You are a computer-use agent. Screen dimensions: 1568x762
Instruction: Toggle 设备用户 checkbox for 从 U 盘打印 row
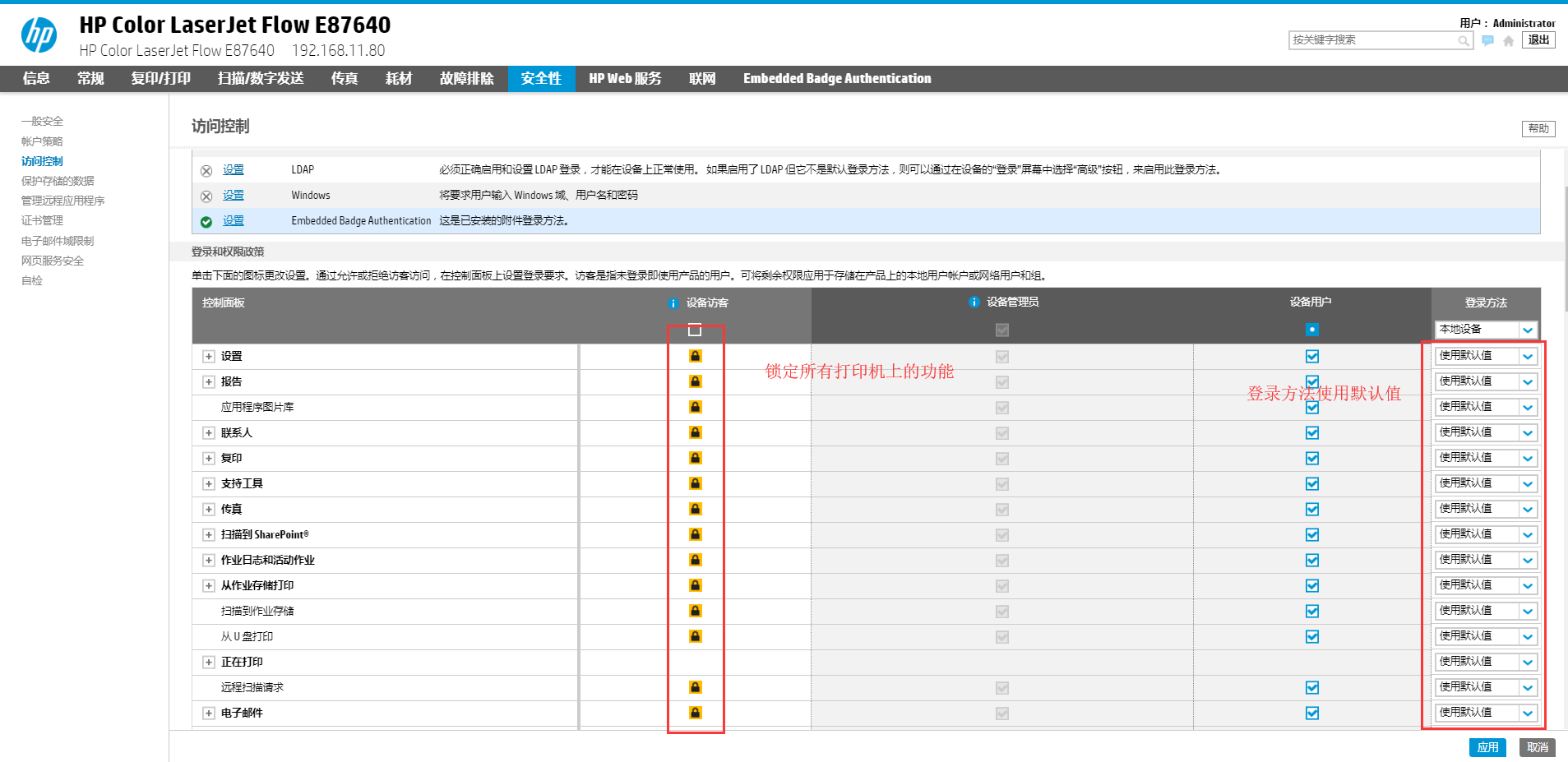click(x=1312, y=637)
